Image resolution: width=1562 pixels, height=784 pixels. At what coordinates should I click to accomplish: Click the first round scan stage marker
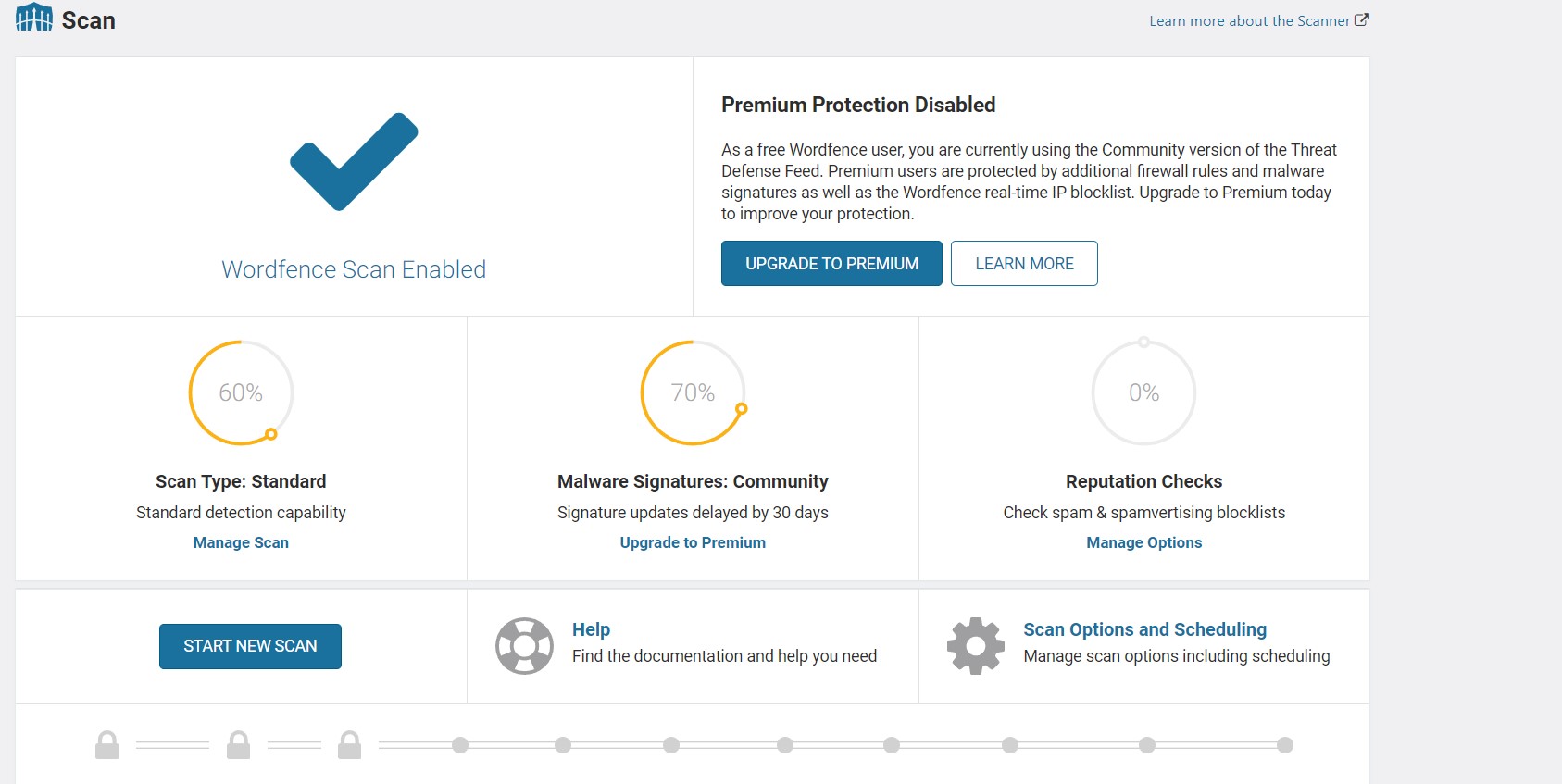pyautogui.click(x=460, y=745)
